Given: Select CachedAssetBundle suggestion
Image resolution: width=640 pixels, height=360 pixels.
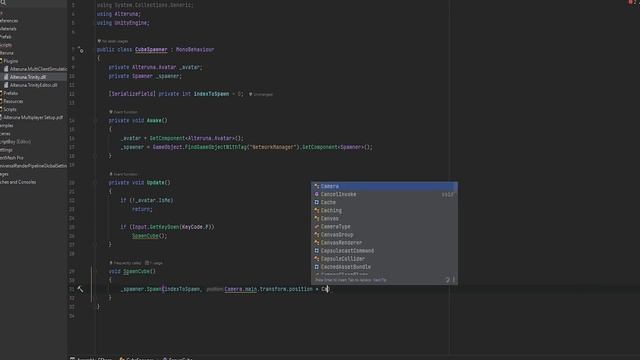Looking at the screenshot, I should click(384, 267).
